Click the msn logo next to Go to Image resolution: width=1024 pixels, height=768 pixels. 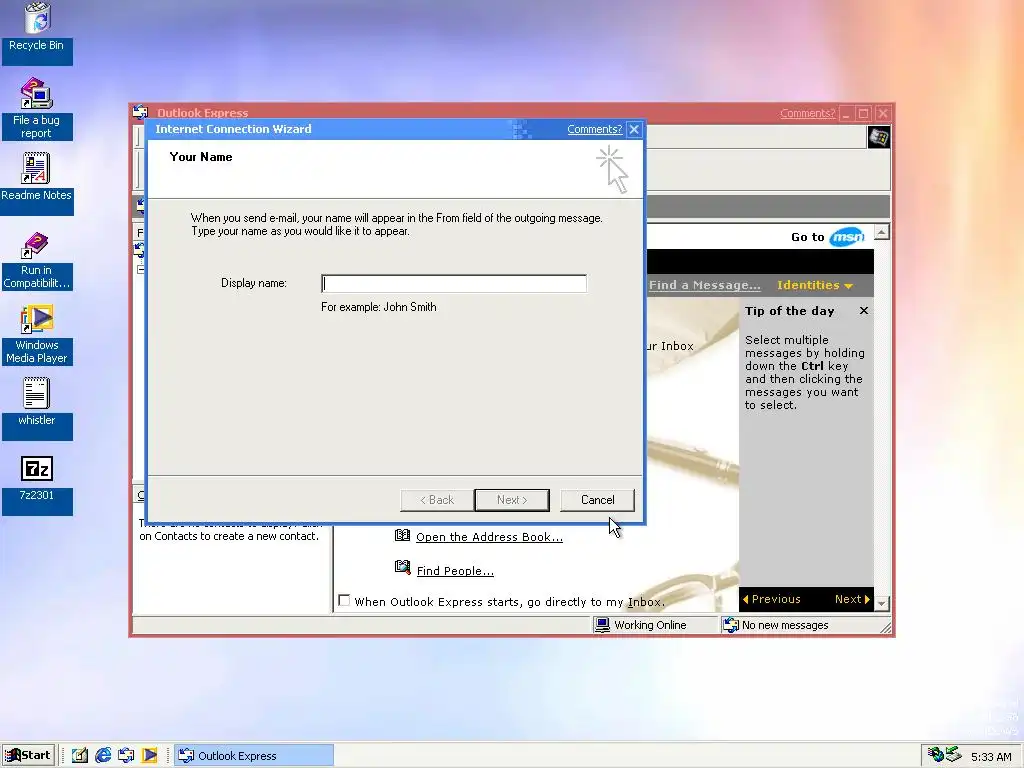point(847,237)
